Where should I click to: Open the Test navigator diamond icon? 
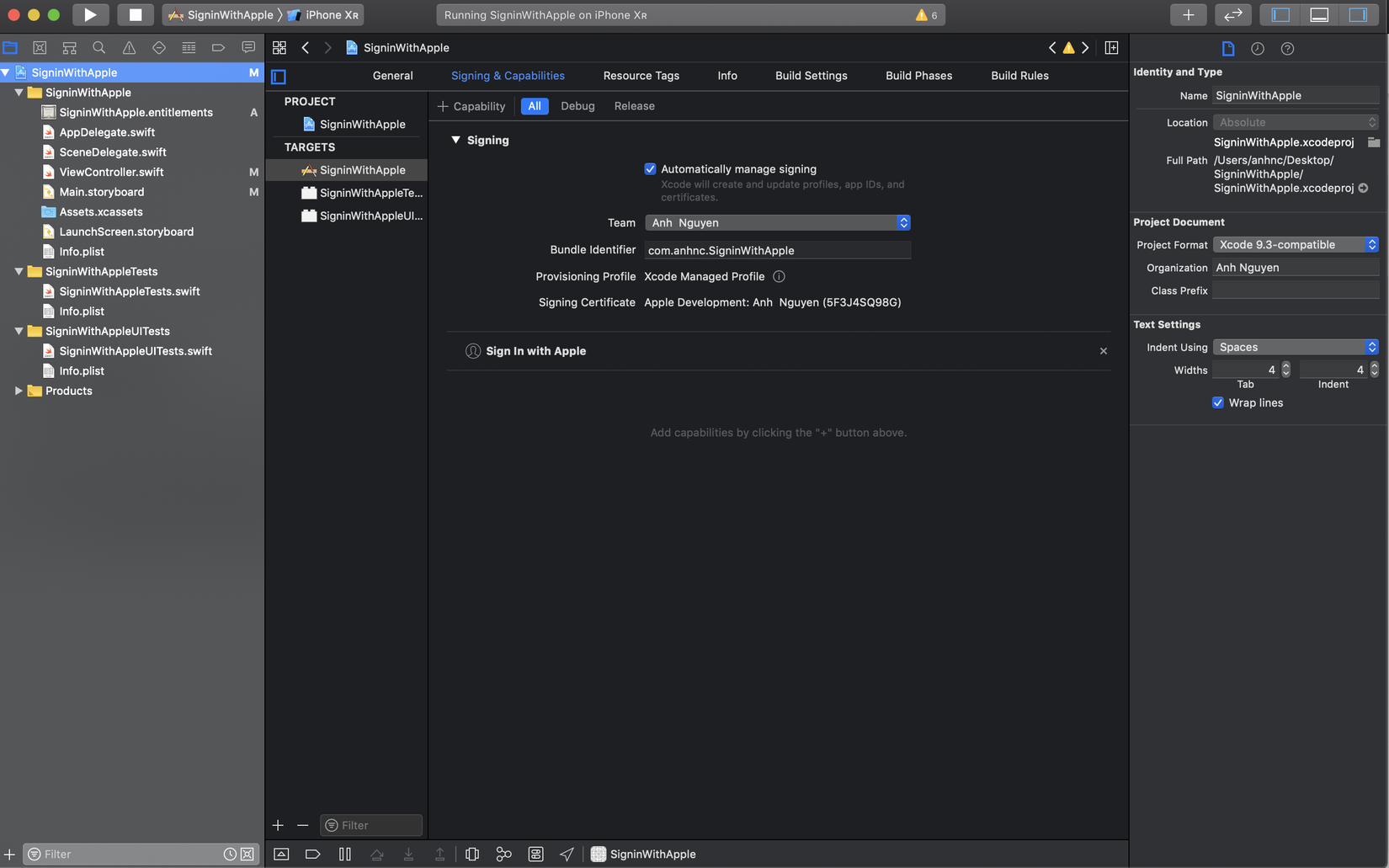(x=159, y=48)
